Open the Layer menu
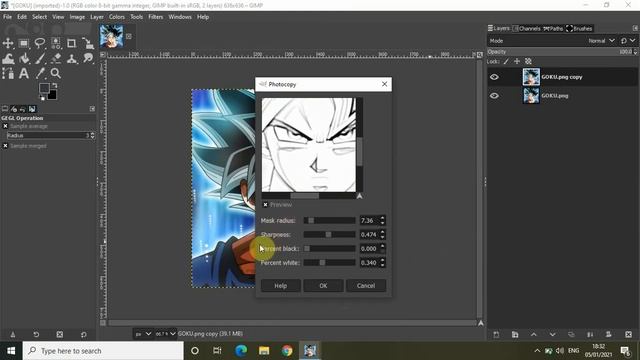640x360 pixels. [x=97, y=17]
